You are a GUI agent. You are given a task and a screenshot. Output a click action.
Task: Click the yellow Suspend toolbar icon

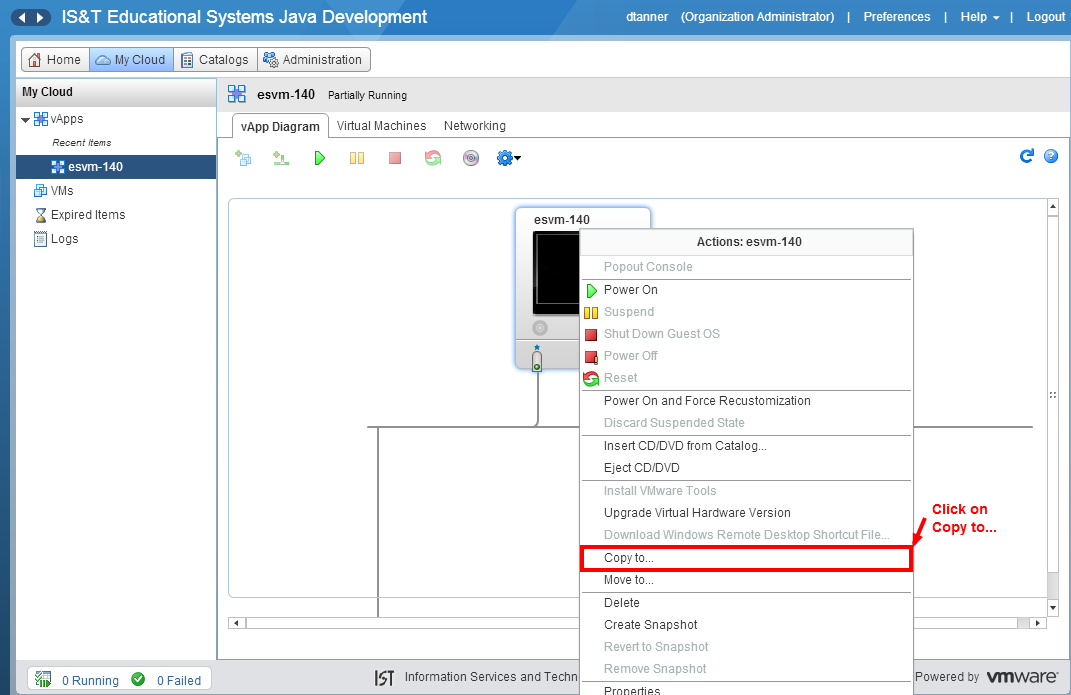(357, 158)
